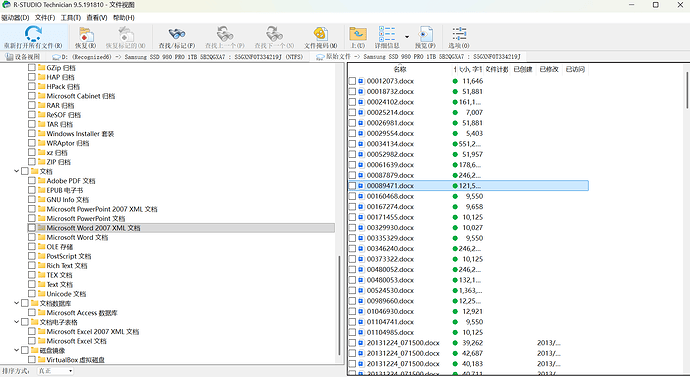690x377 pixels.
Task: Sort by the 名称 column header
Action: [x=400, y=69]
